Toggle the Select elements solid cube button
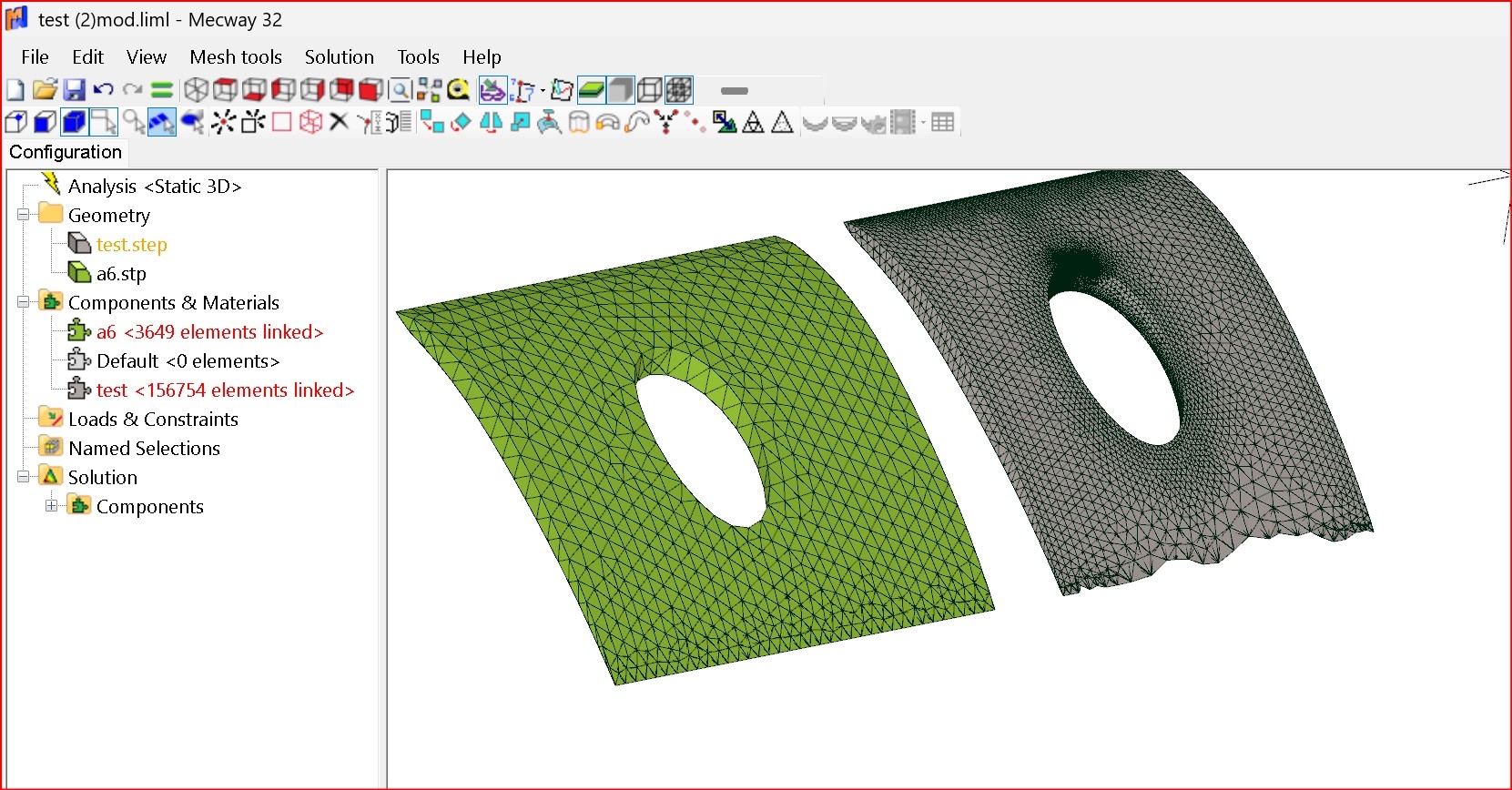The height and width of the screenshot is (790, 1512). pyautogui.click(x=75, y=122)
